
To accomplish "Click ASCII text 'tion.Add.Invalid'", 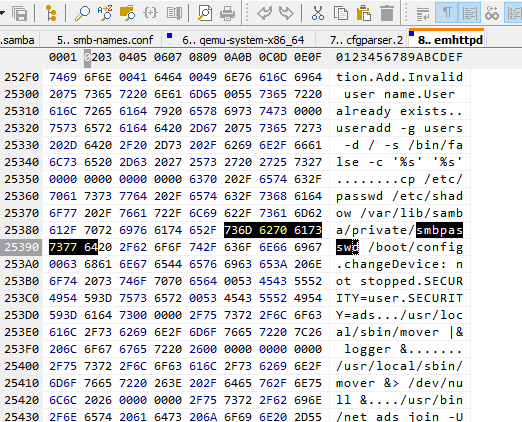I will pos(399,77).
